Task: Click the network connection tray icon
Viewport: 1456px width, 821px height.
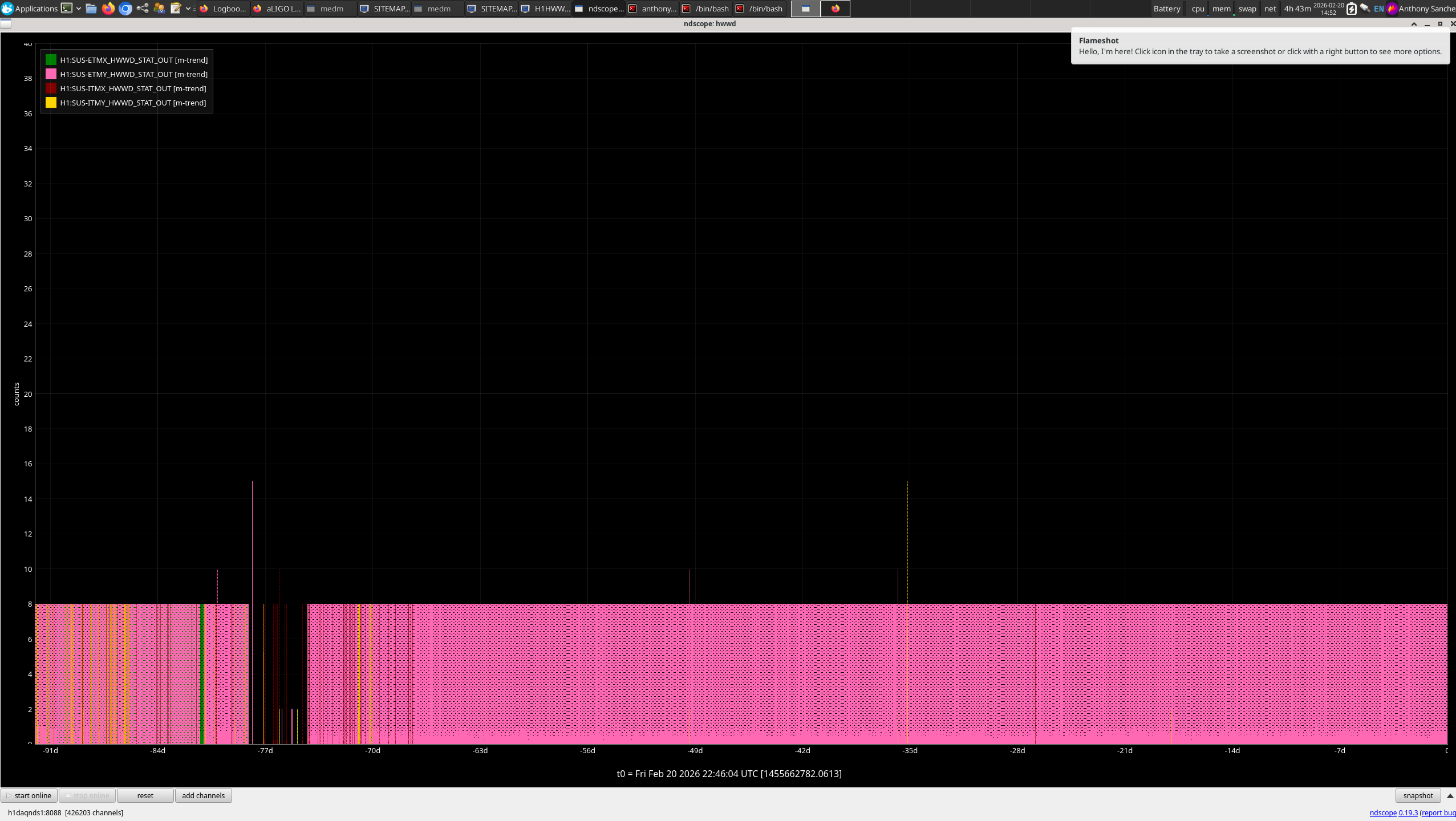Action: [1365, 8]
